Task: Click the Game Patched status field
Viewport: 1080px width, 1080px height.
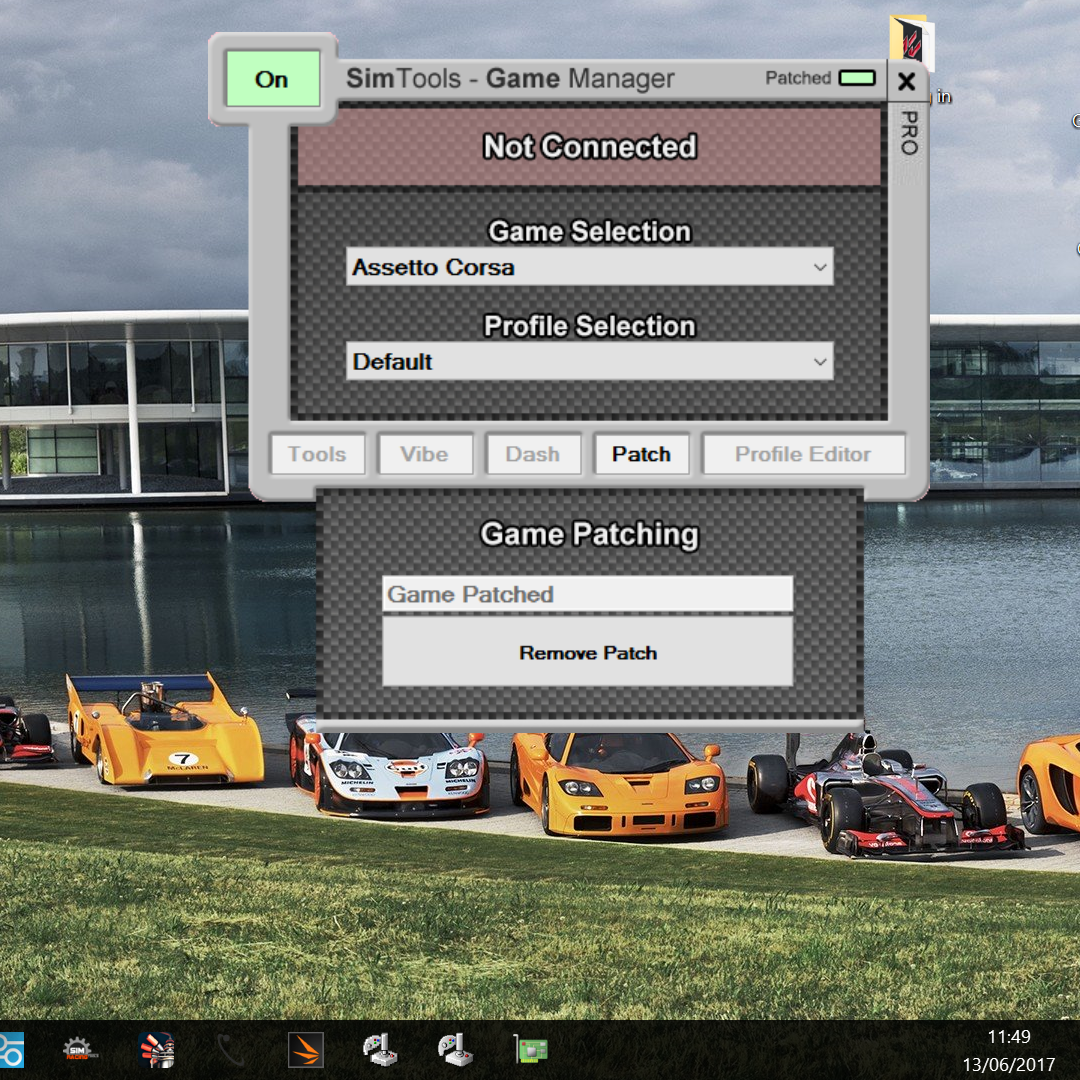Action: click(x=588, y=594)
